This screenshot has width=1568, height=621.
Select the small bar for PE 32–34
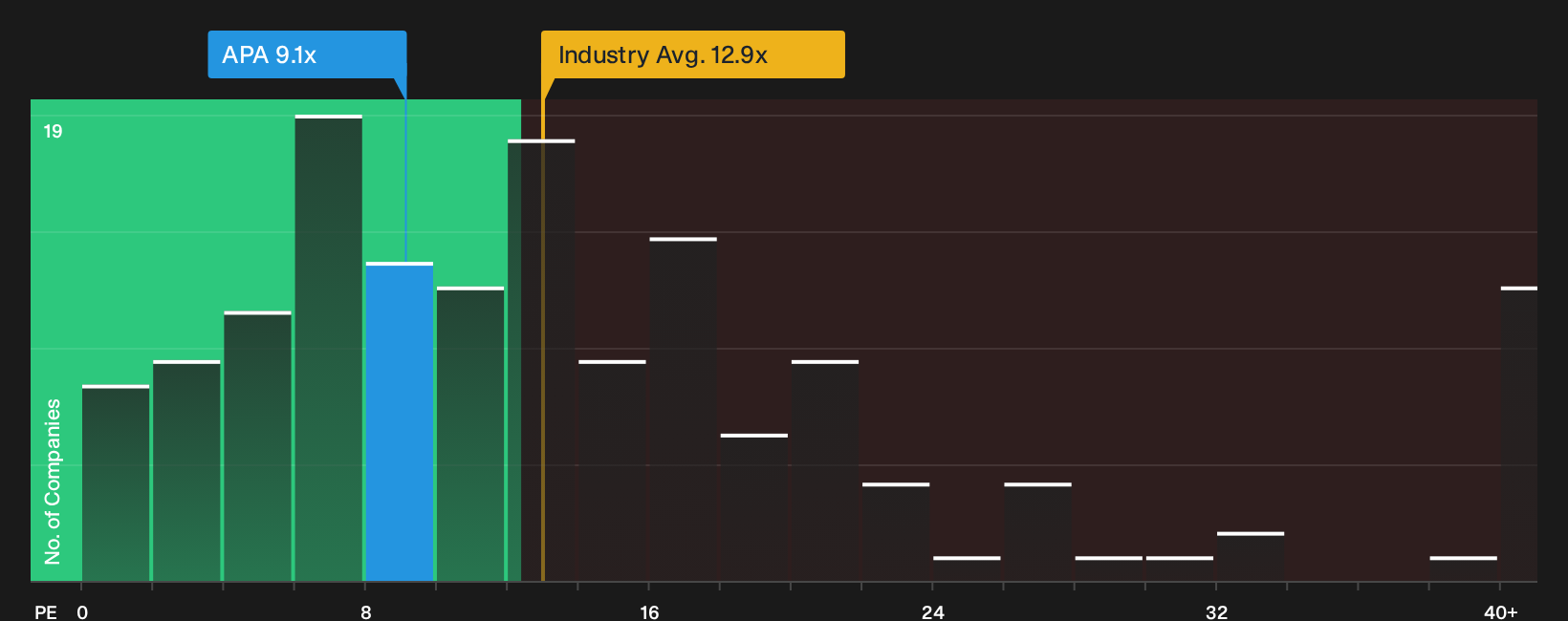[1251, 556]
